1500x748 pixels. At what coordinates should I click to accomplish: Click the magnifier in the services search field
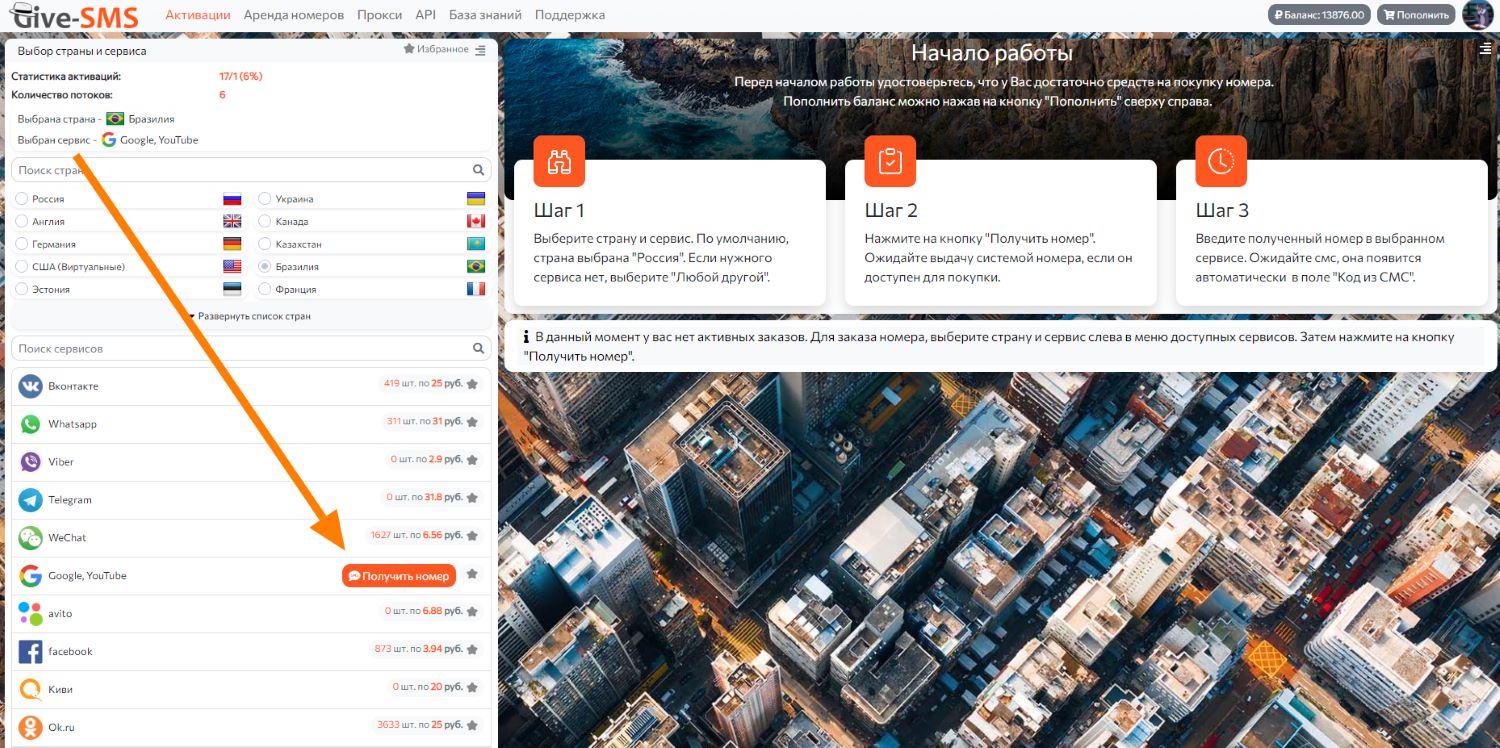click(x=478, y=349)
